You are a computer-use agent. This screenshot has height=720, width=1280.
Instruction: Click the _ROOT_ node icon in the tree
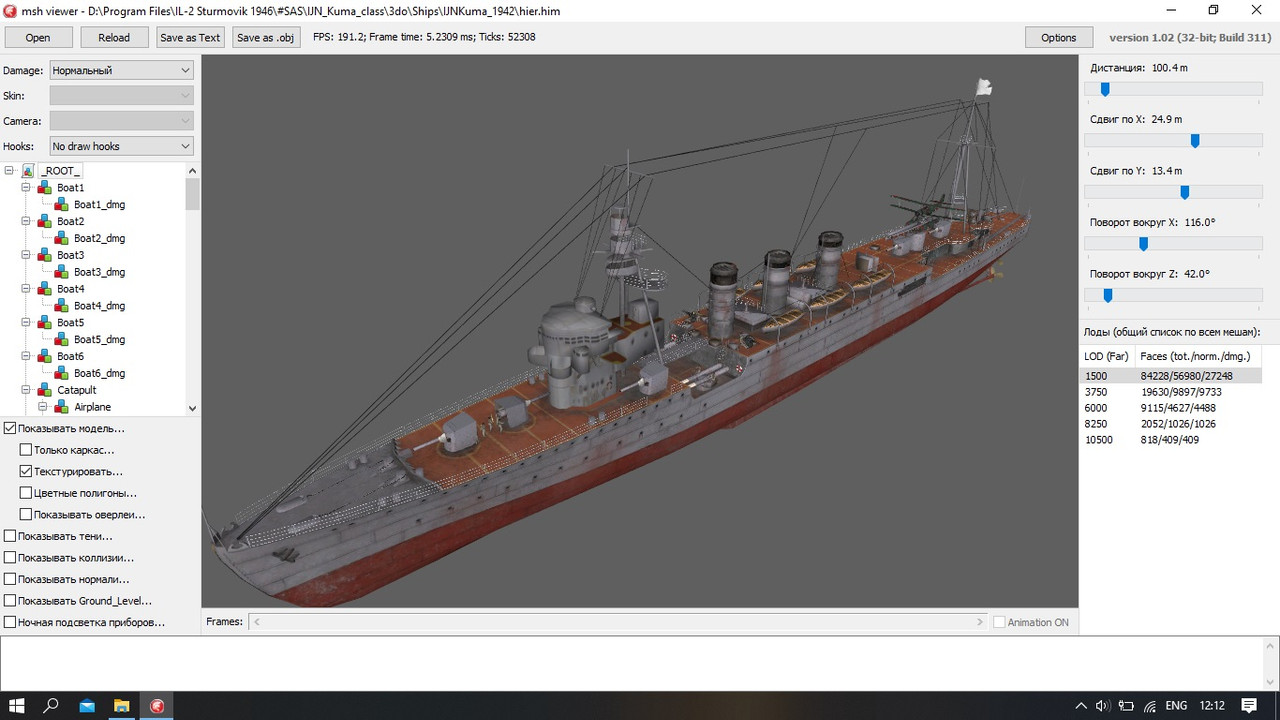click(28, 171)
